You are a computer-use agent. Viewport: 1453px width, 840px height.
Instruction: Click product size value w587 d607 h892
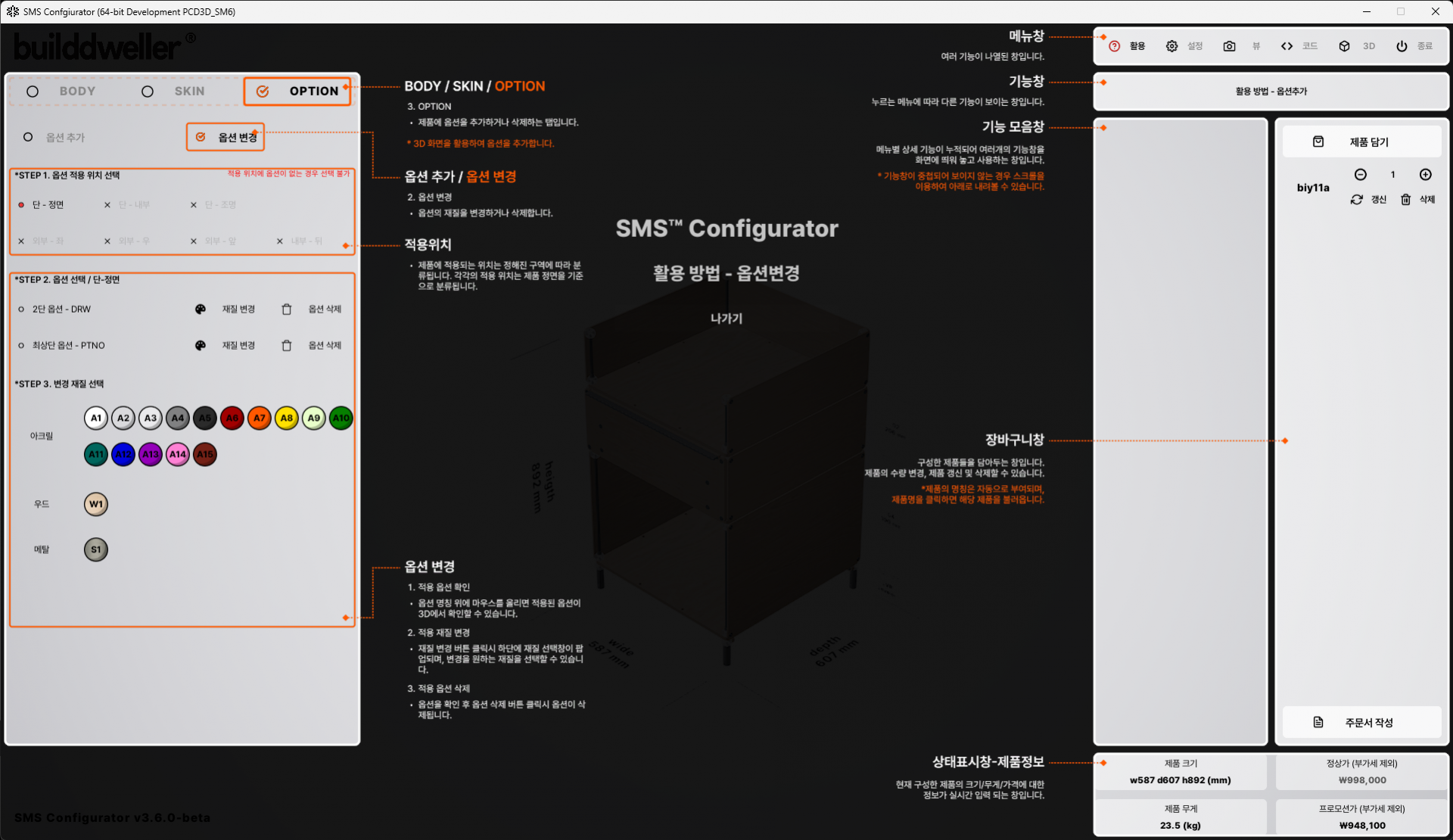[1180, 780]
